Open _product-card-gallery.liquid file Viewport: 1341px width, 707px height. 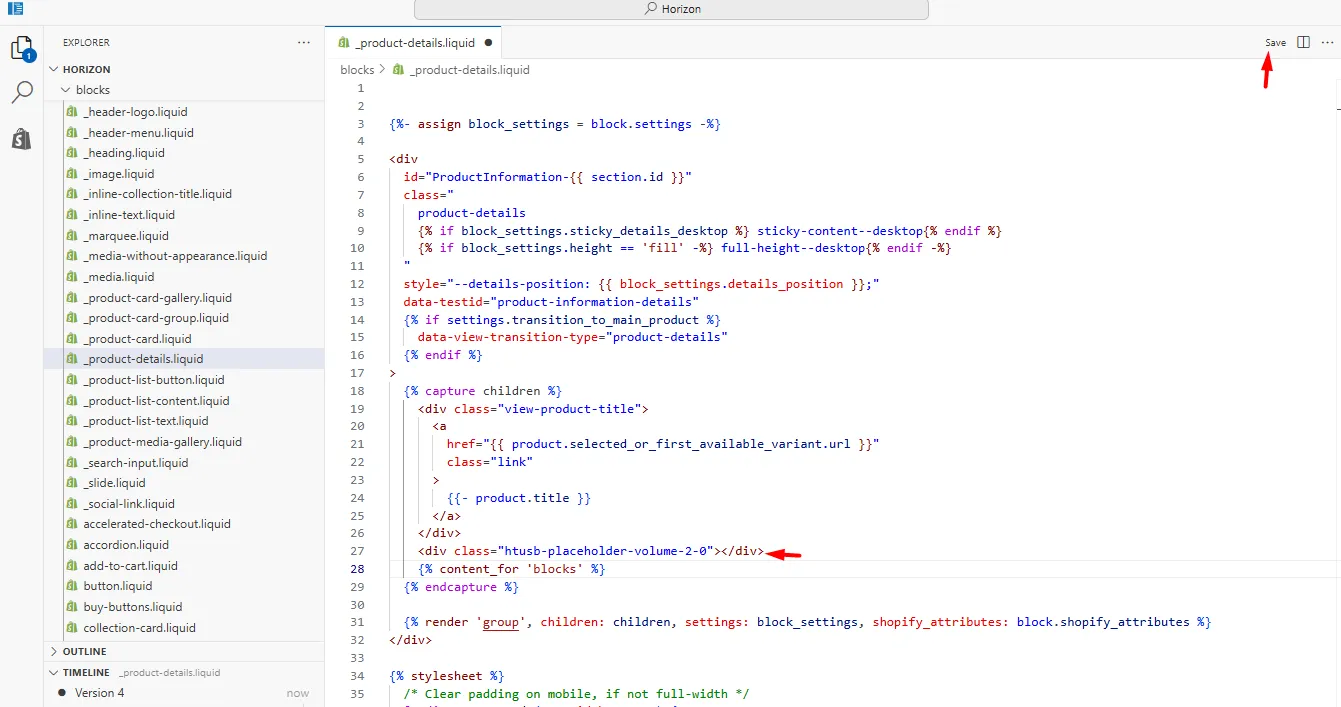tap(157, 298)
